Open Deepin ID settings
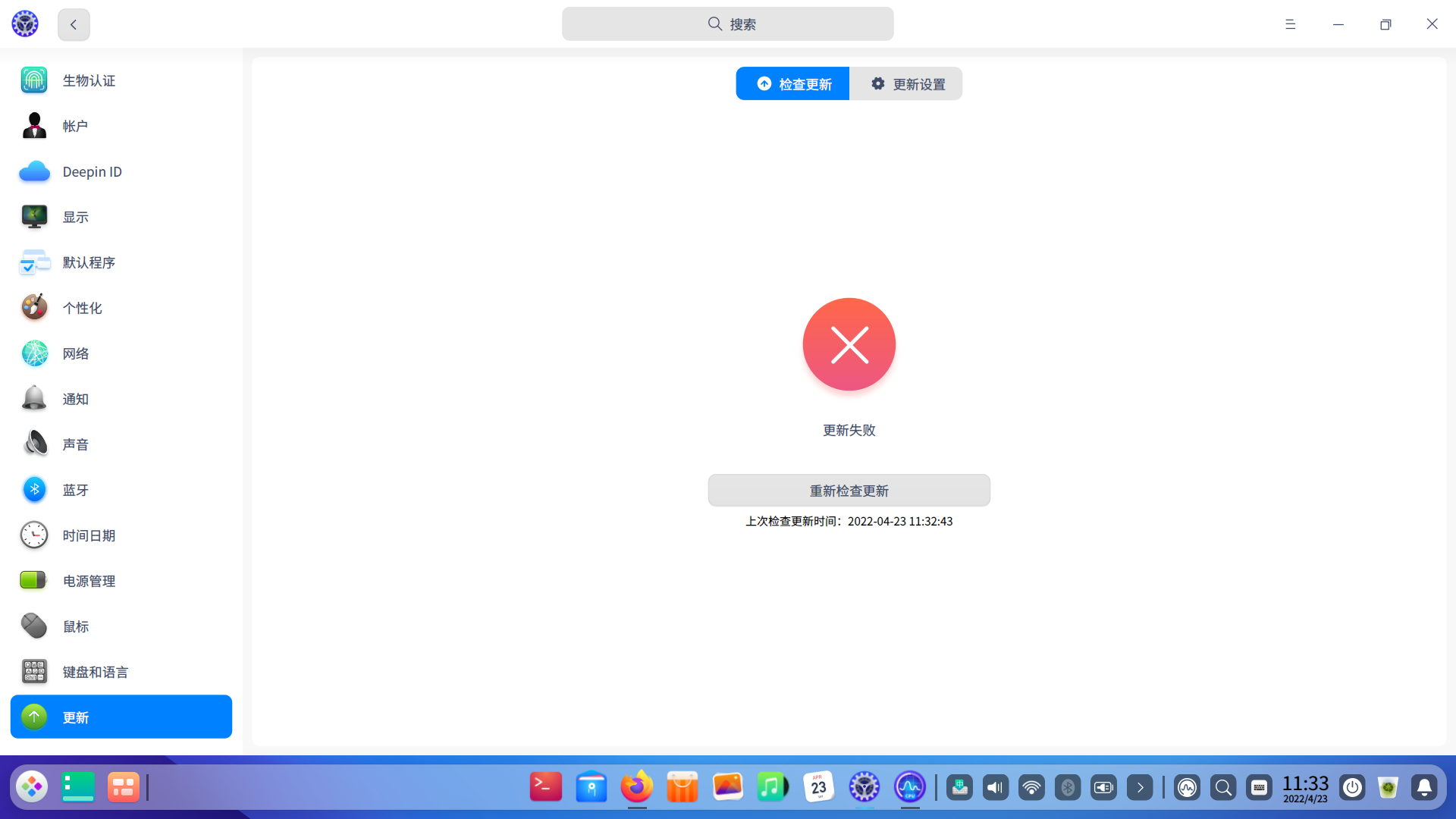 pos(91,171)
